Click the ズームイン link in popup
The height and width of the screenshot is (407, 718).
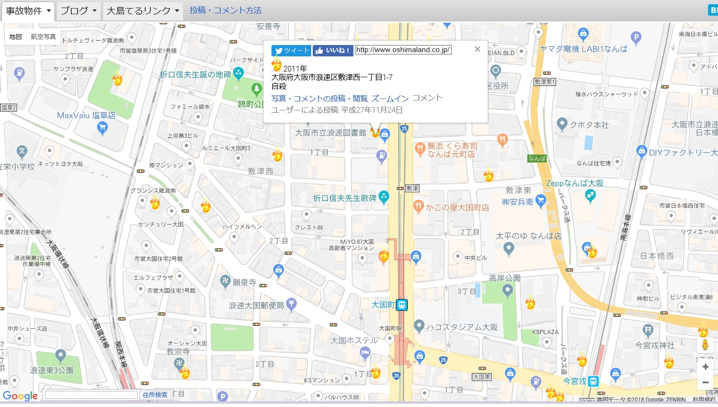[x=390, y=98]
